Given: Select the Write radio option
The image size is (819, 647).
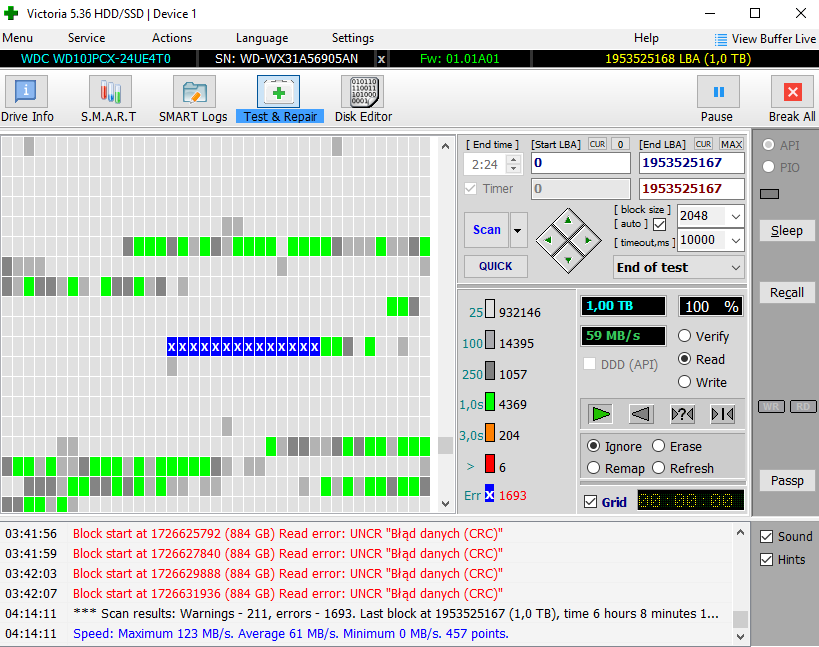Looking at the screenshot, I should pyautogui.click(x=684, y=382).
